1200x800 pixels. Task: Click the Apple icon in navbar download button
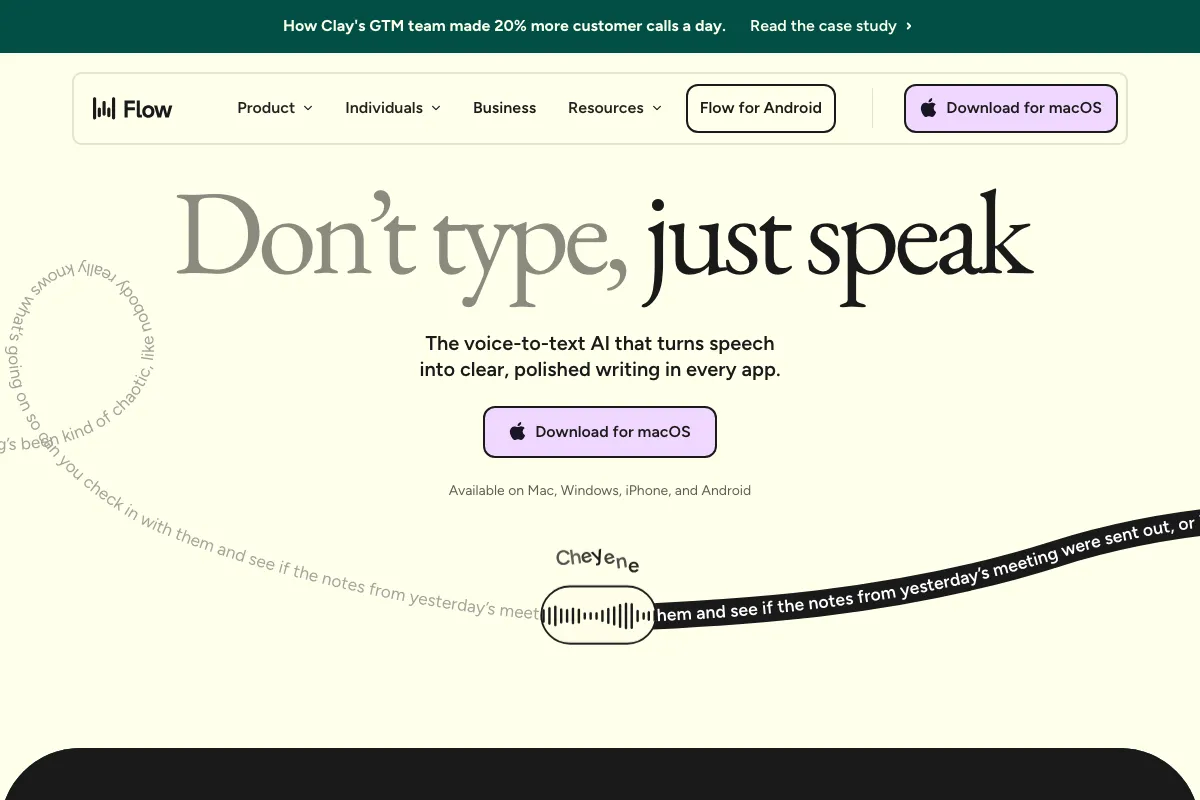pos(928,108)
